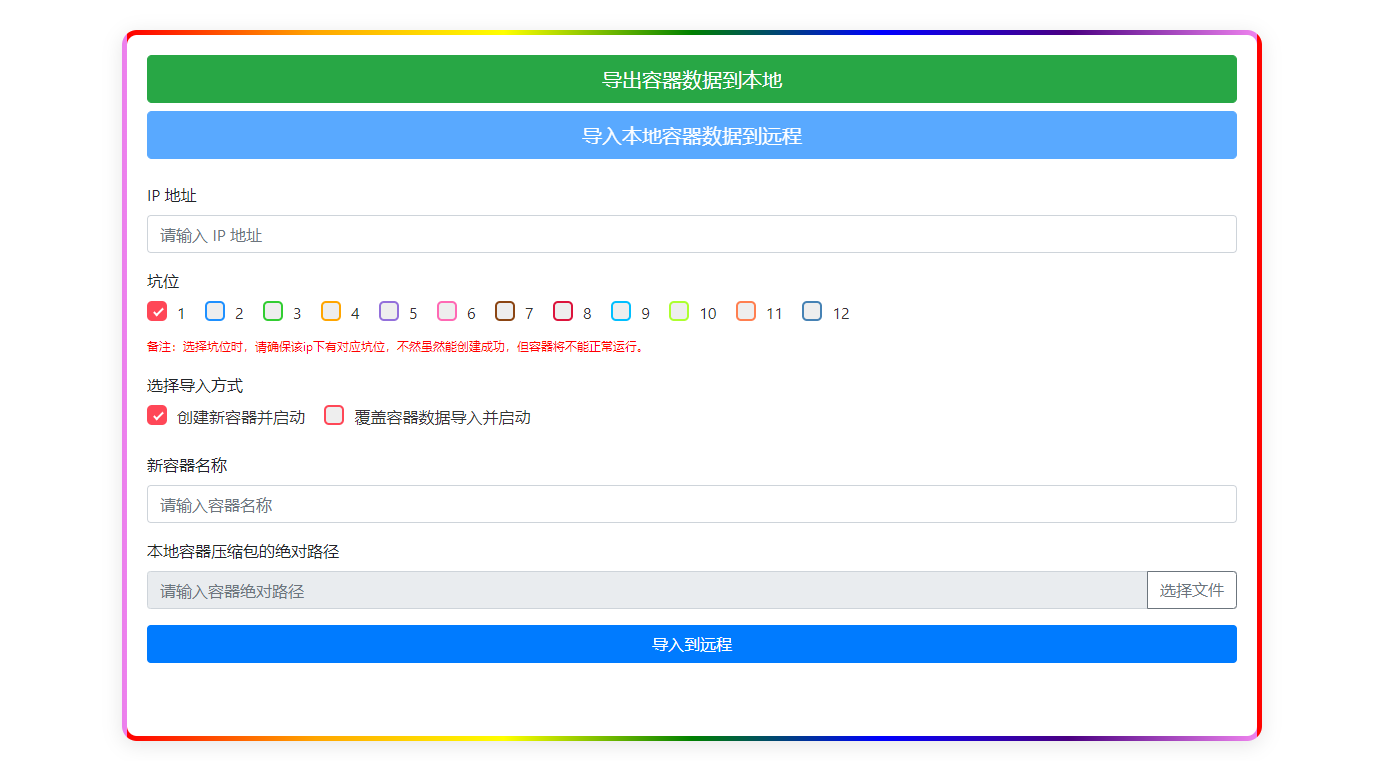The width and height of the screenshot is (1384, 761).
Task: Check the lime green slot 10 checkbox
Action: coord(679,311)
